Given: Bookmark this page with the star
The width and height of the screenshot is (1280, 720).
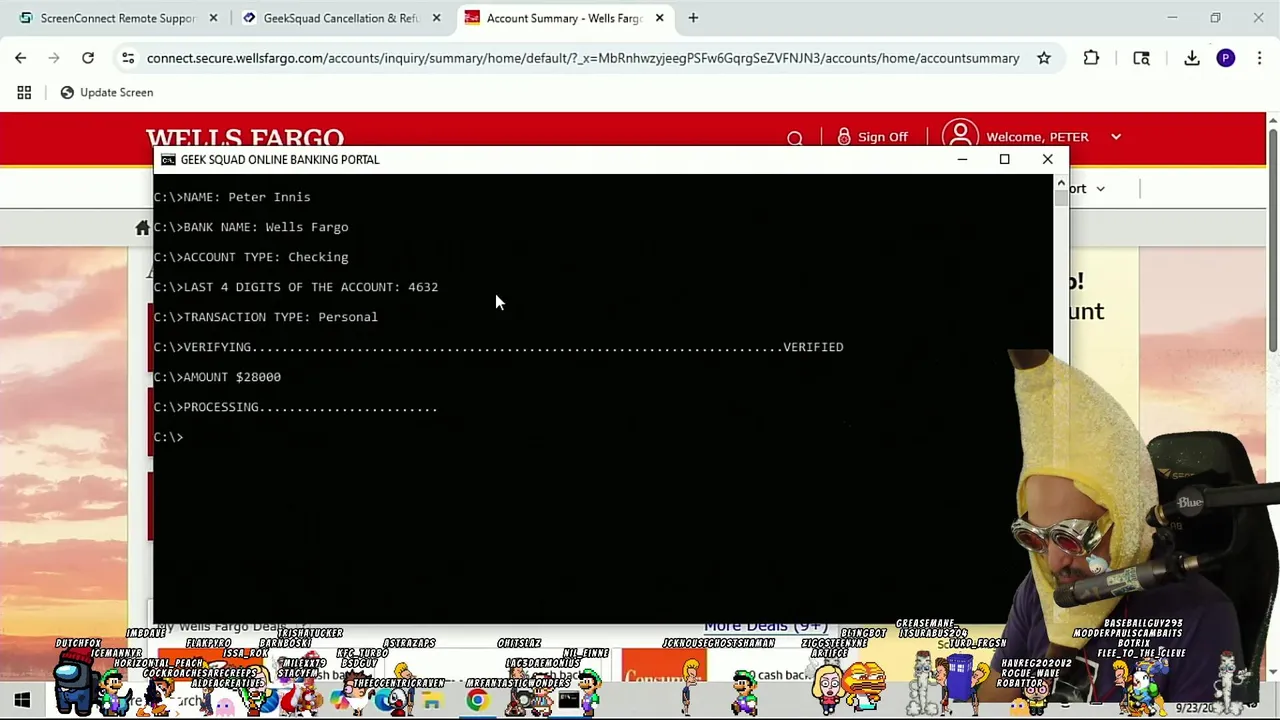Looking at the screenshot, I should pos(1044,58).
